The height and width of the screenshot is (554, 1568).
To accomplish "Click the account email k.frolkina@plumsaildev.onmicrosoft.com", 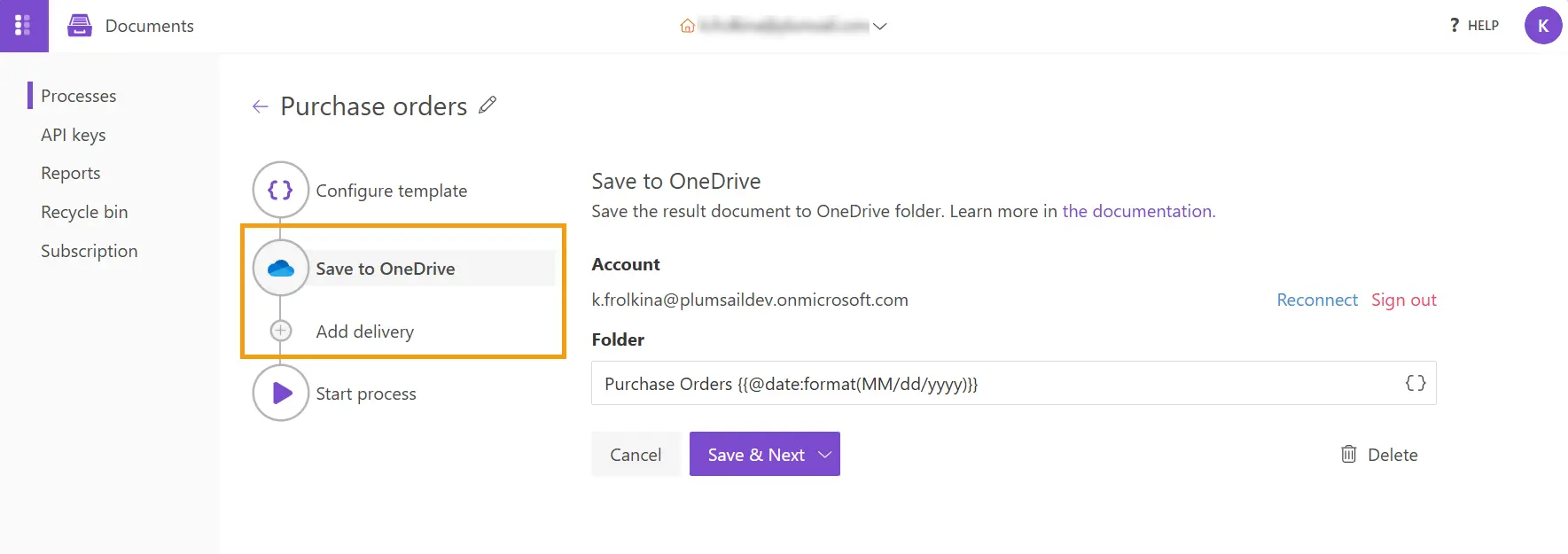I will pos(750,300).
